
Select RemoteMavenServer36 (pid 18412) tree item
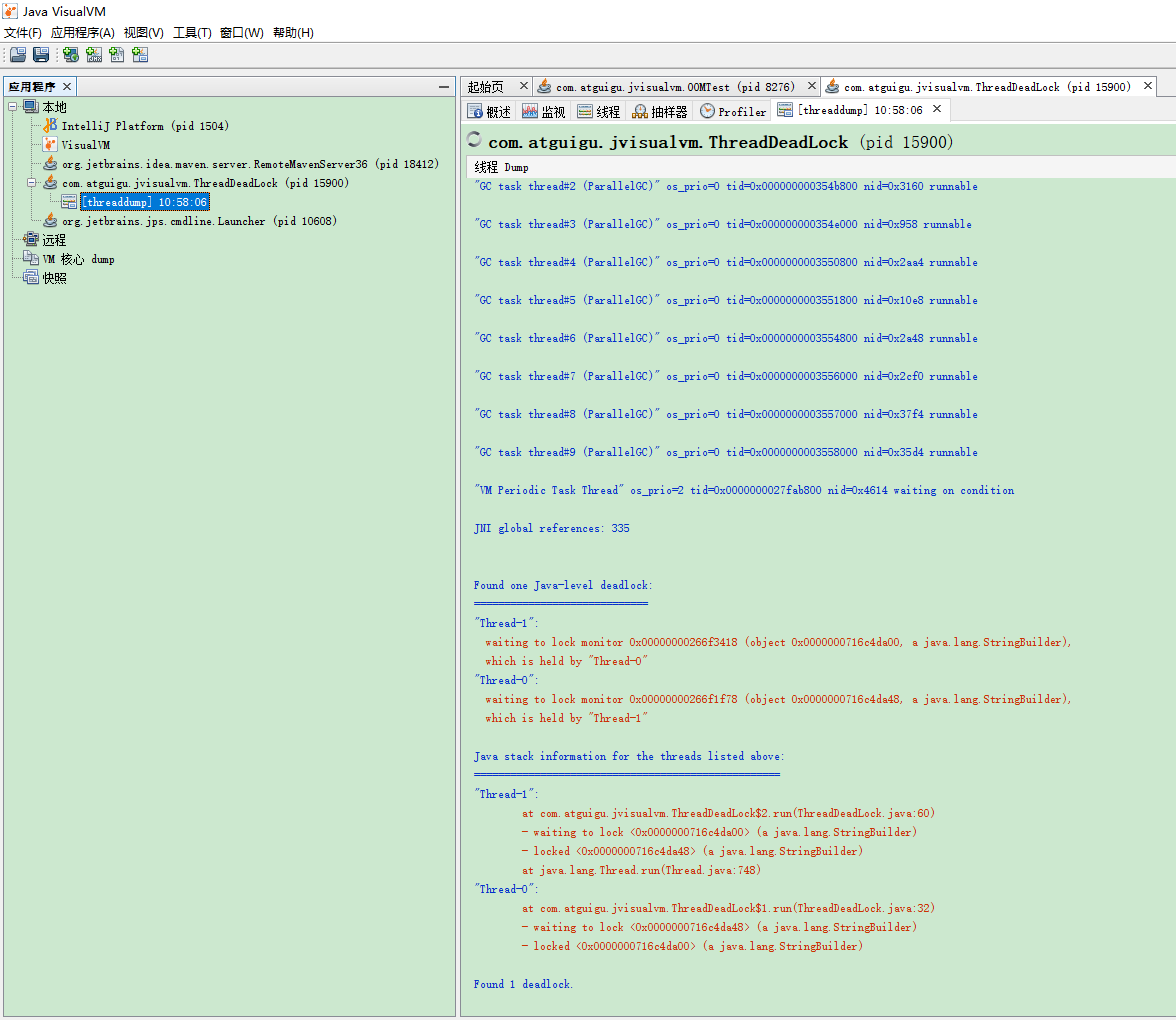tap(250, 164)
